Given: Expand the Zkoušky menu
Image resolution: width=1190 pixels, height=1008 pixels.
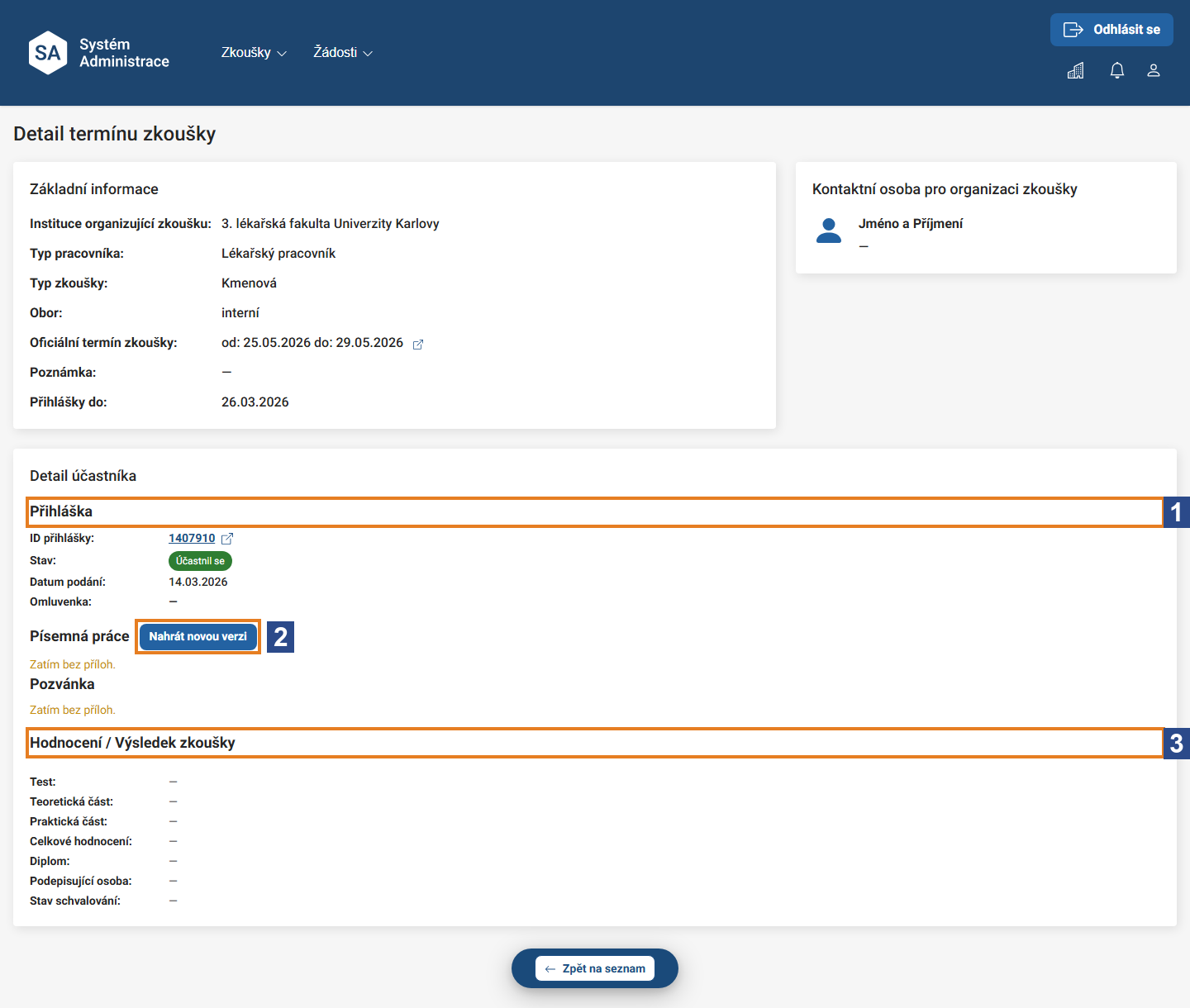Looking at the screenshot, I should 254,52.
